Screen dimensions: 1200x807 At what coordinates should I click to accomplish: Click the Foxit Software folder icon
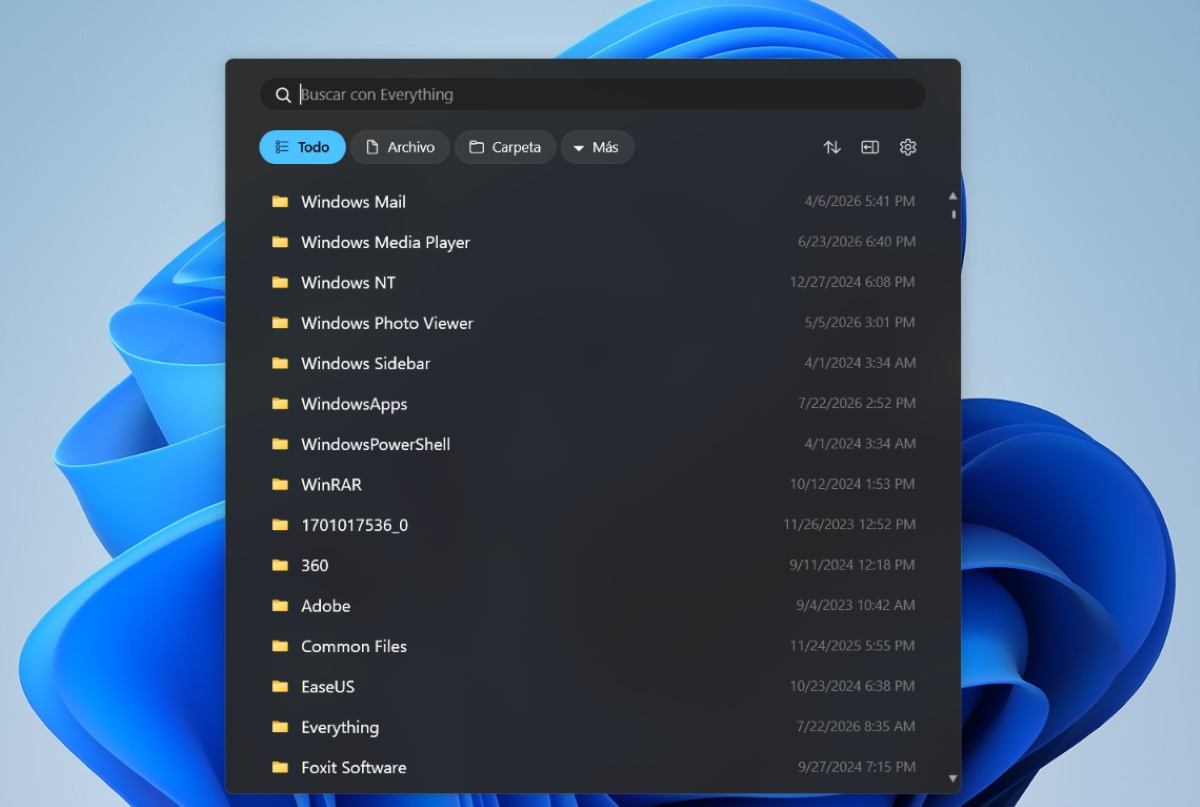coord(280,767)
